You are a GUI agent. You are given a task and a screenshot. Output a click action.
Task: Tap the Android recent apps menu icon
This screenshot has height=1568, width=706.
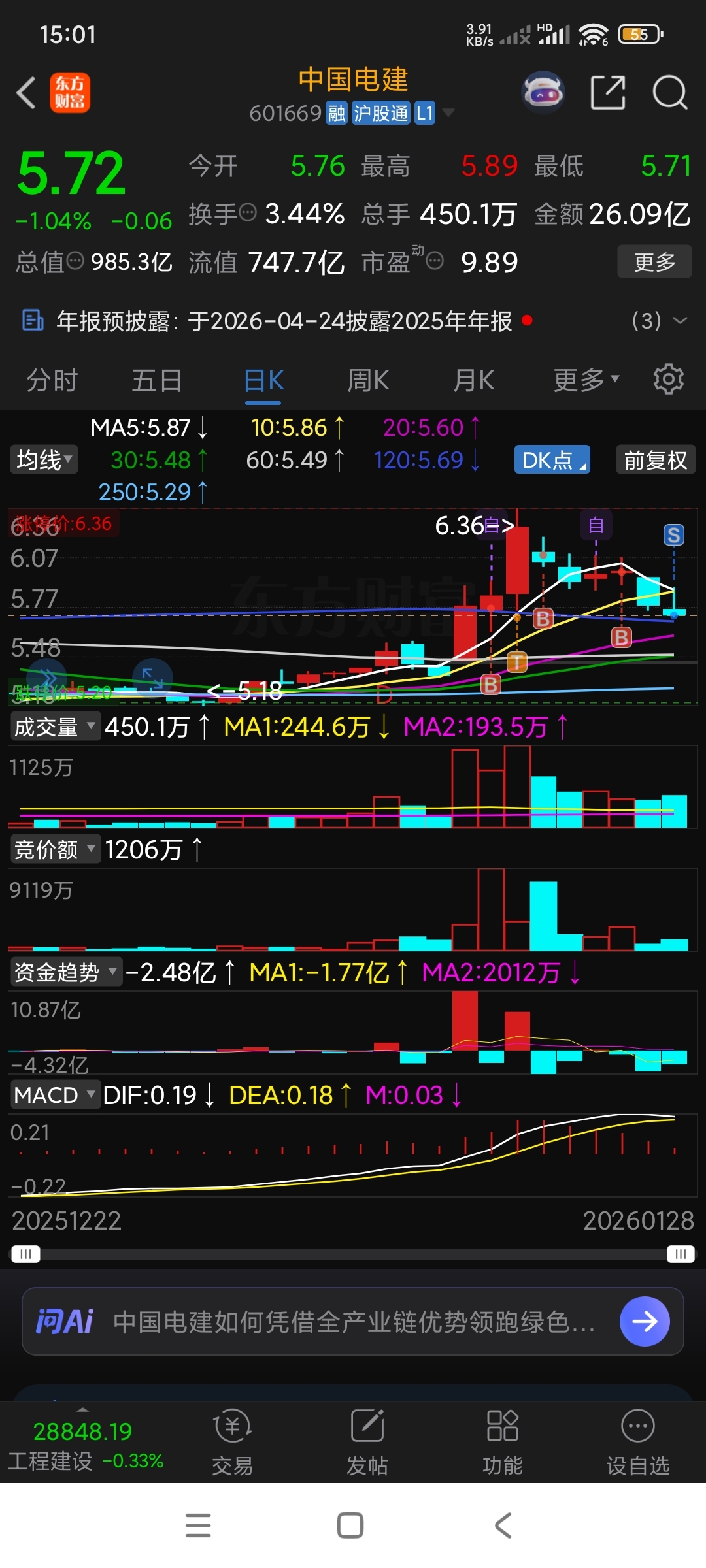pyautogui.click(x=198, y=1526)
